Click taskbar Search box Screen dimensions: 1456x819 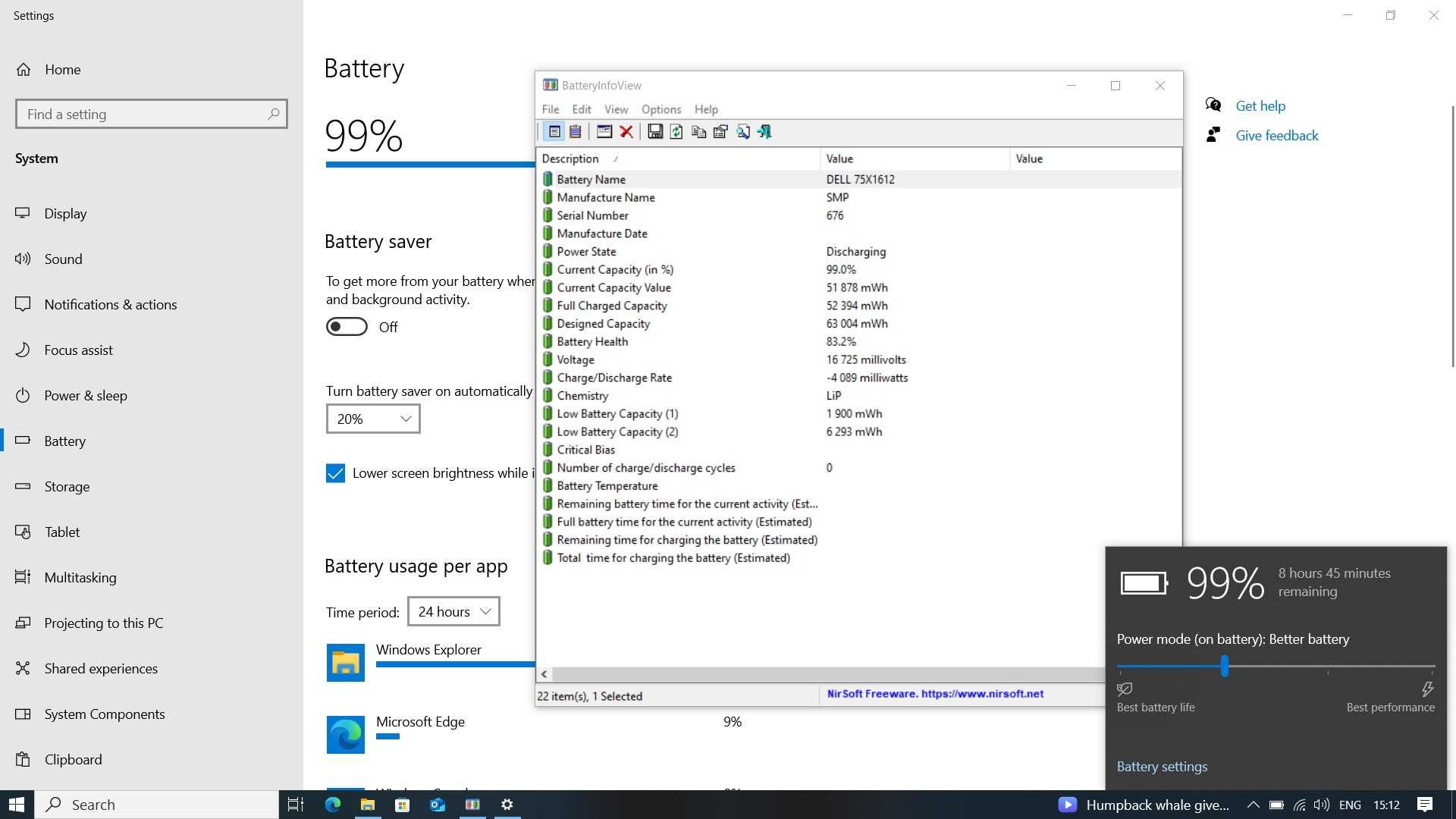157,805
